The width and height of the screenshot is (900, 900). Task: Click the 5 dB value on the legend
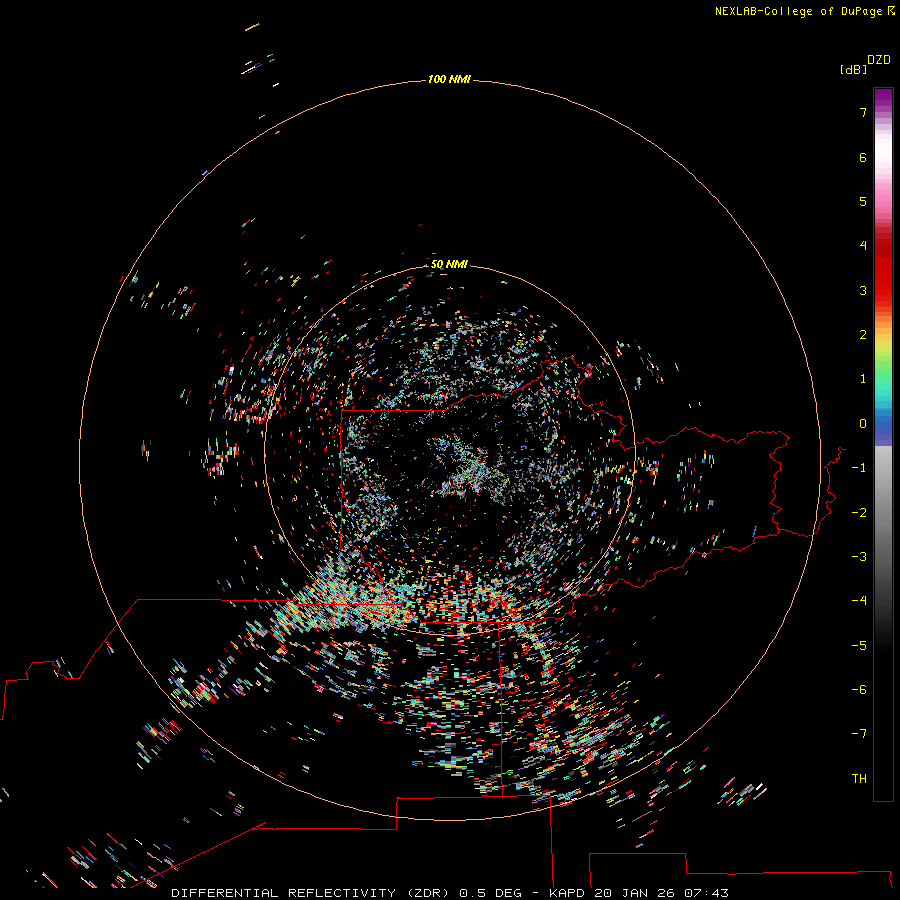tap(863, 201)
